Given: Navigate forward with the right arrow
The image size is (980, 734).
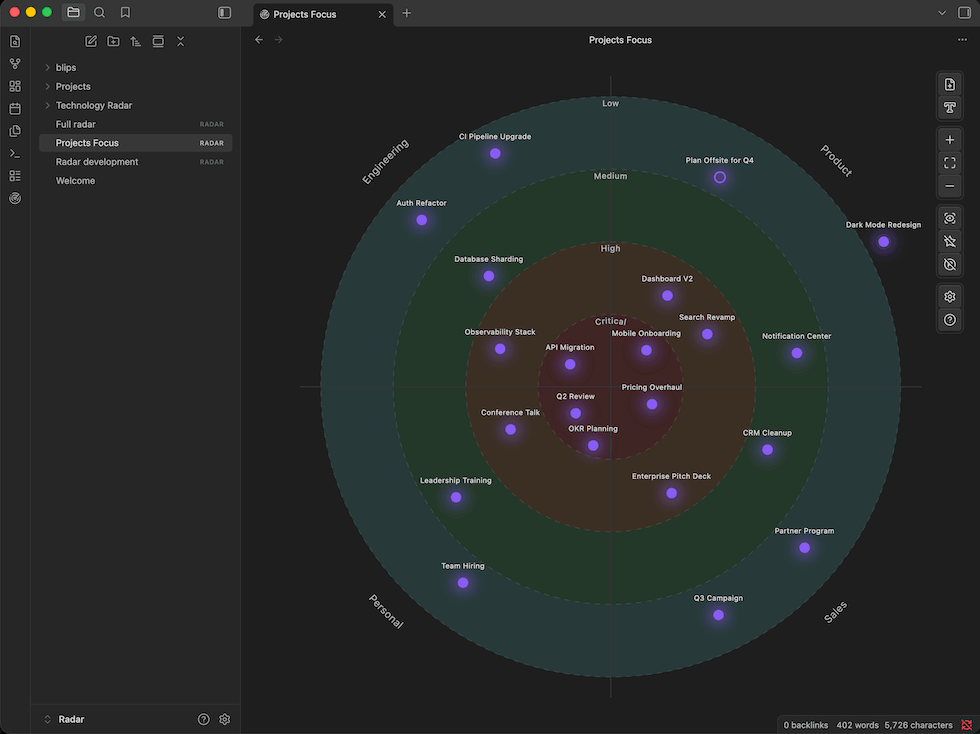Looking at the screenshot, I should point(279,40).
